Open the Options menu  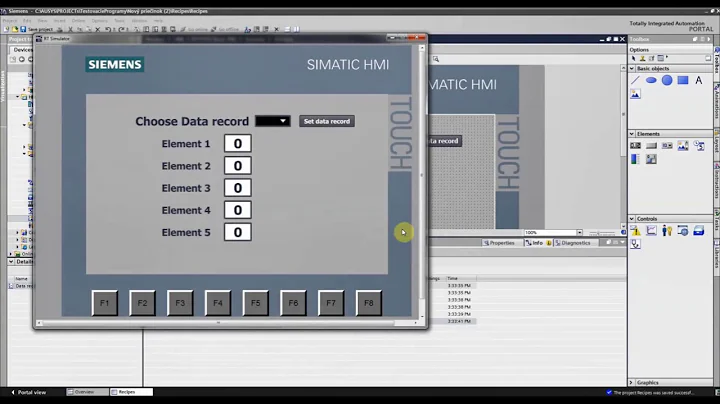pyautogui.click(x=100, y=21)
